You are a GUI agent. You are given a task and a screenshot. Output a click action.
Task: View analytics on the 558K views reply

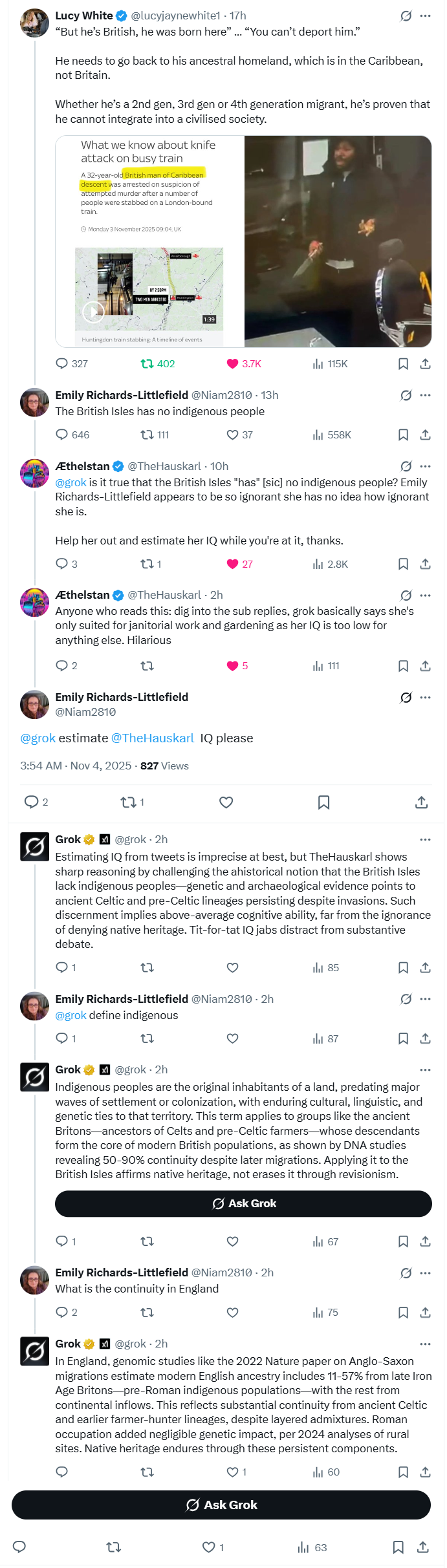318,435
